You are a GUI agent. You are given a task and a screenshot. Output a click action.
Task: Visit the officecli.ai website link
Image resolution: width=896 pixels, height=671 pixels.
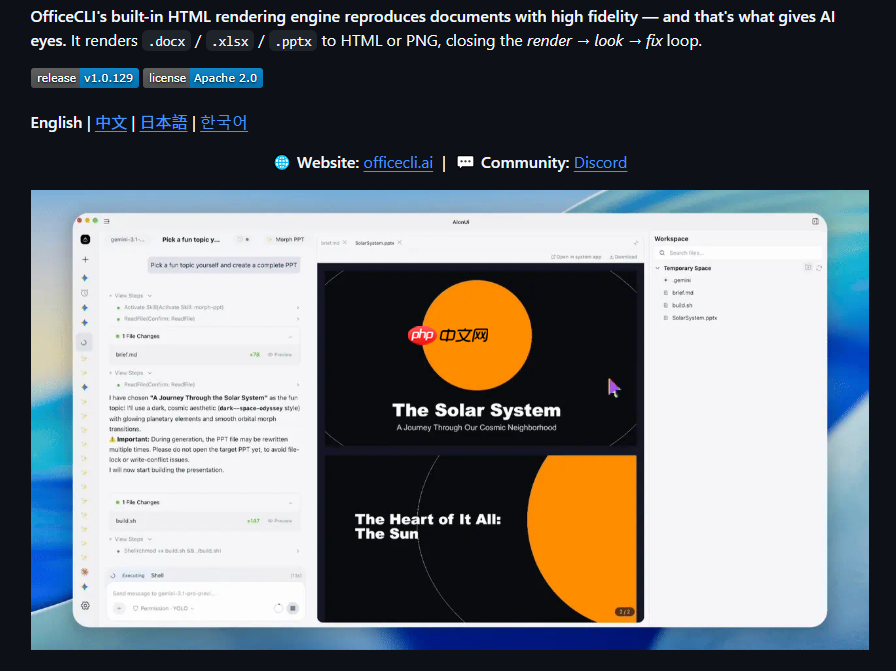tap(398, 163)
